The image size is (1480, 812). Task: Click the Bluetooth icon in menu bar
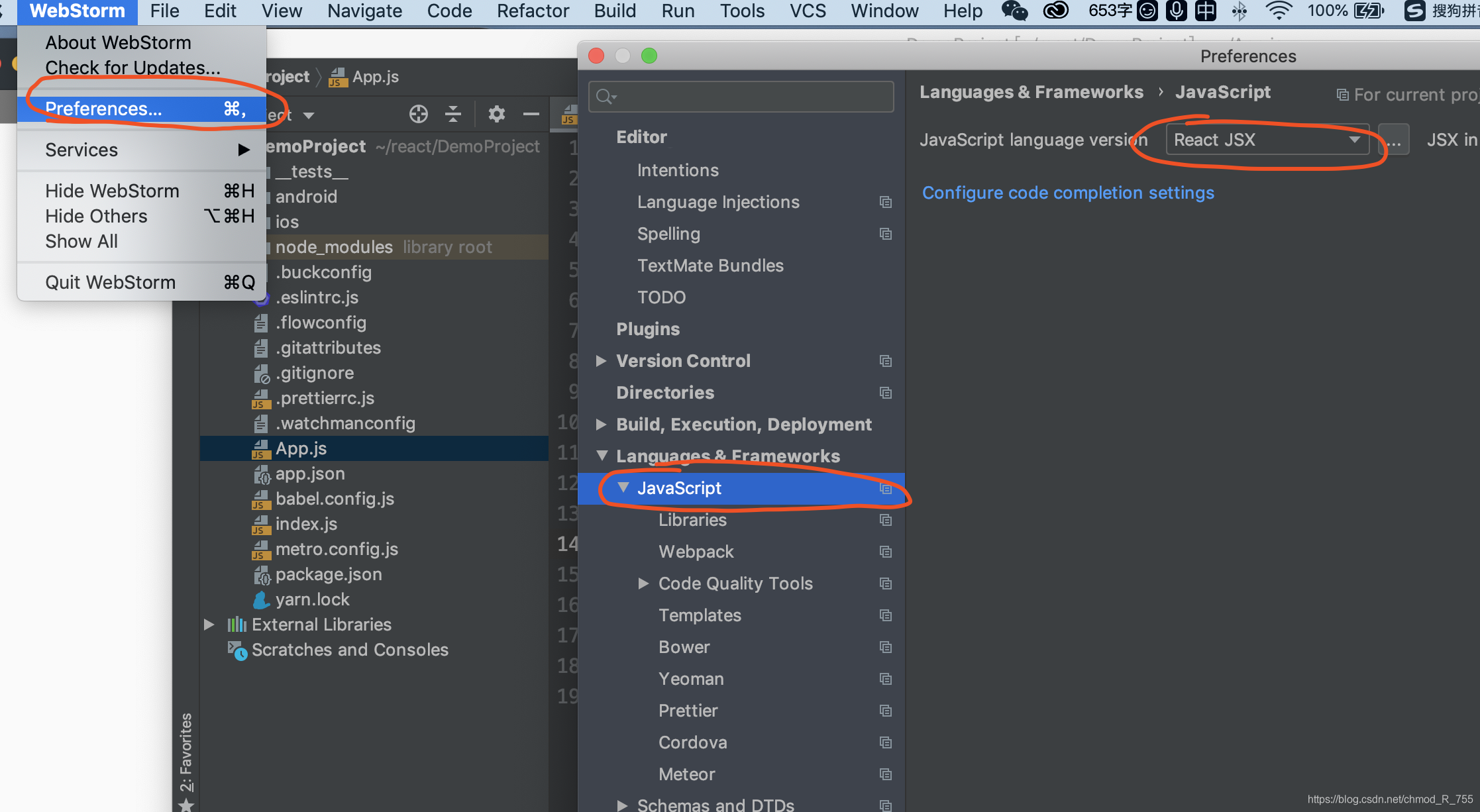(x=1239, y=11)
